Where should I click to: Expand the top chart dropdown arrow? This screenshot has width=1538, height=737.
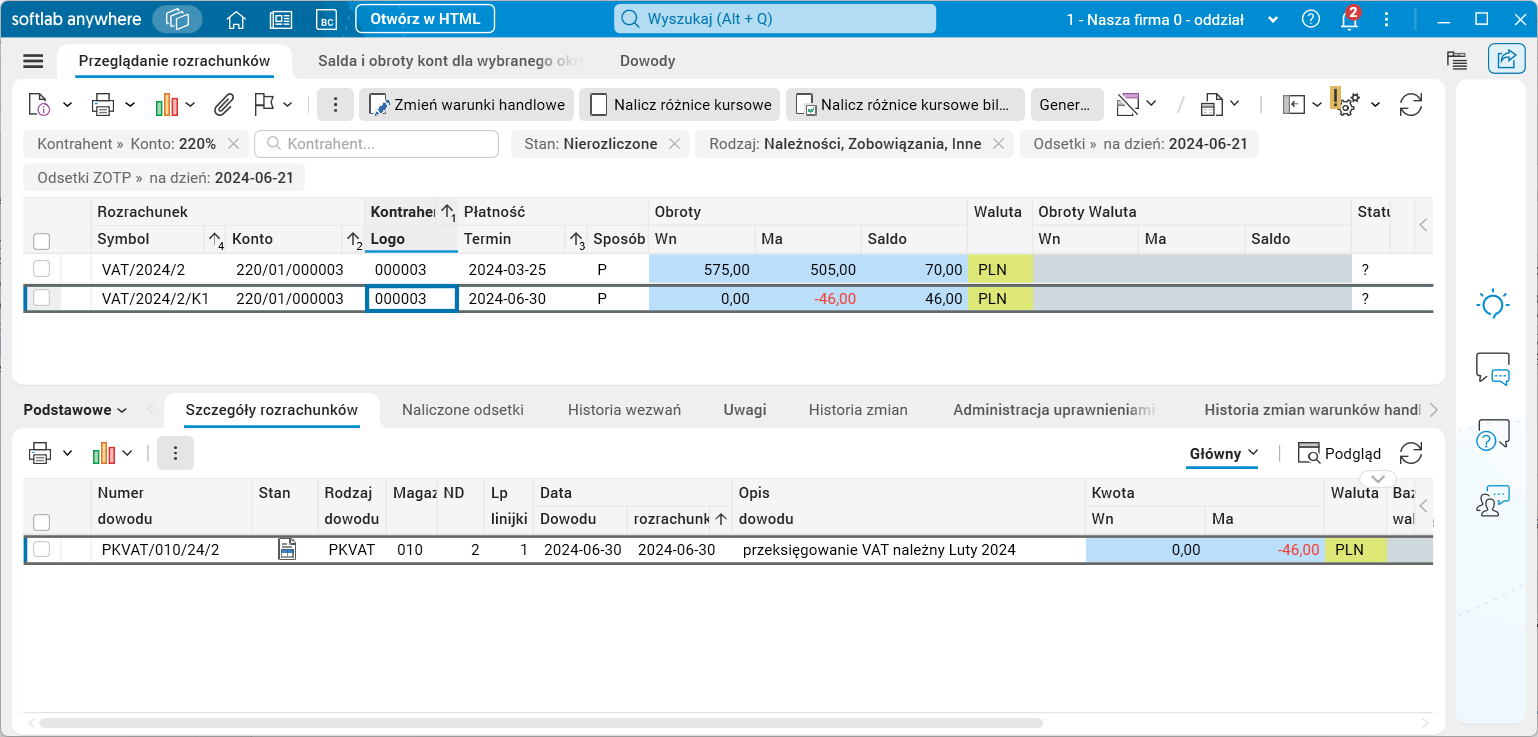[x=190, y=104]
